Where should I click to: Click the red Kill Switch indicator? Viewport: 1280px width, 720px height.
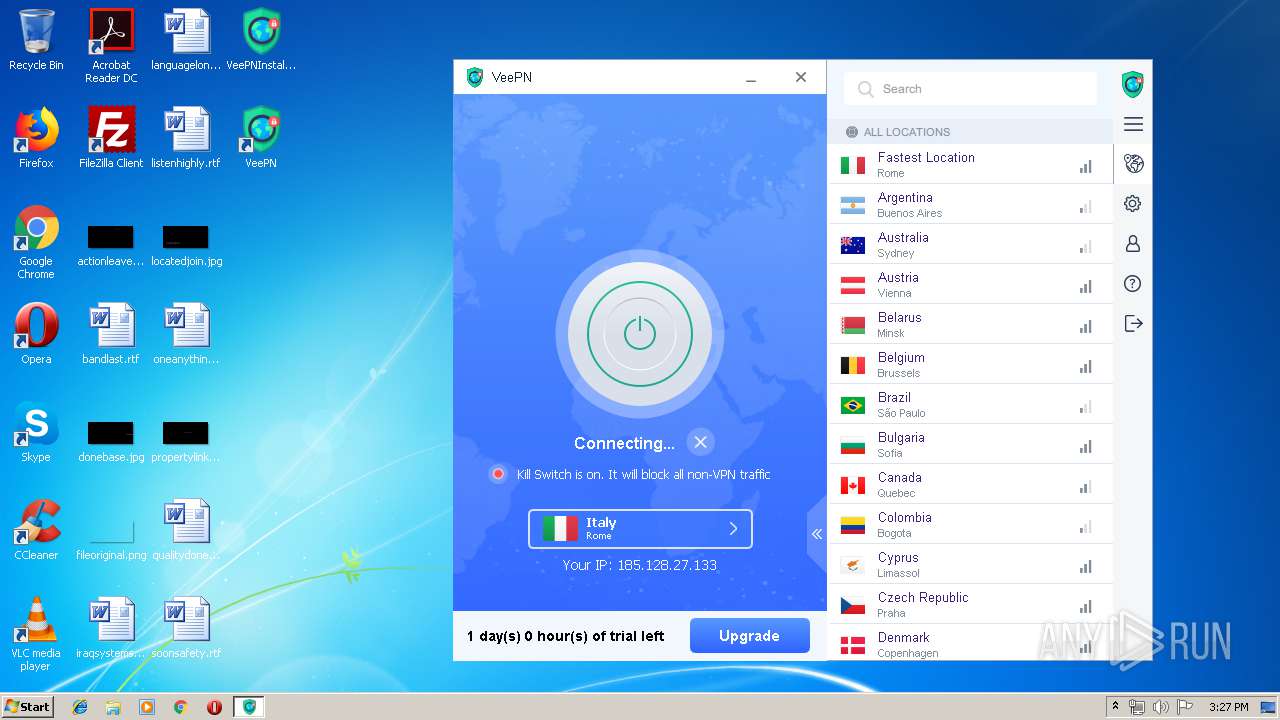coord(498,474)
